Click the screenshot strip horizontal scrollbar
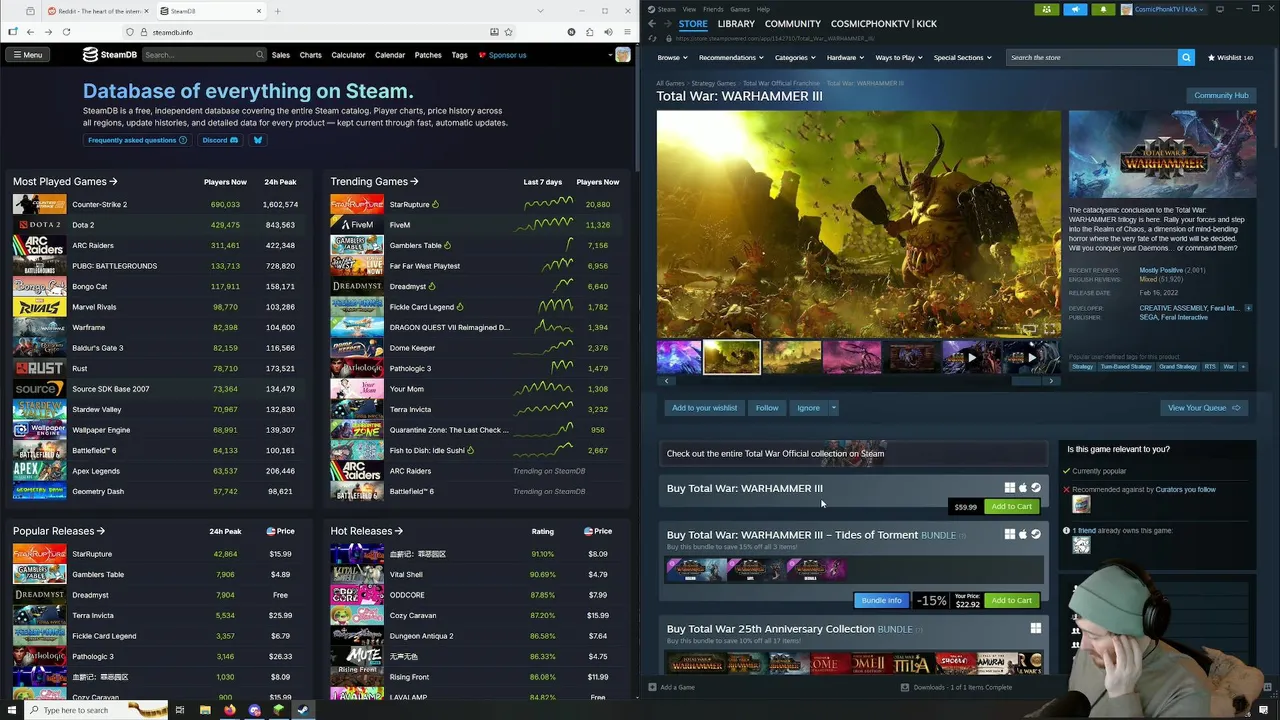The image size is (1280, 720). click(858, 381)
